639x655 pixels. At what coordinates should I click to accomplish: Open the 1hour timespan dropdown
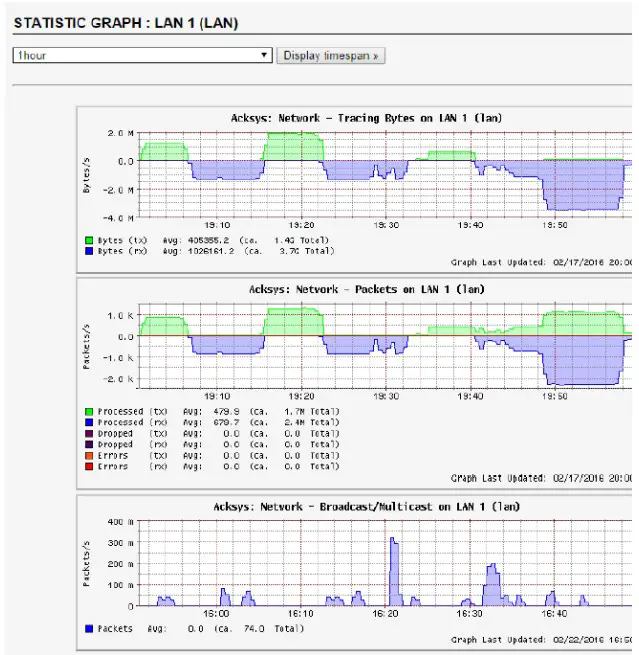point(142,56)
